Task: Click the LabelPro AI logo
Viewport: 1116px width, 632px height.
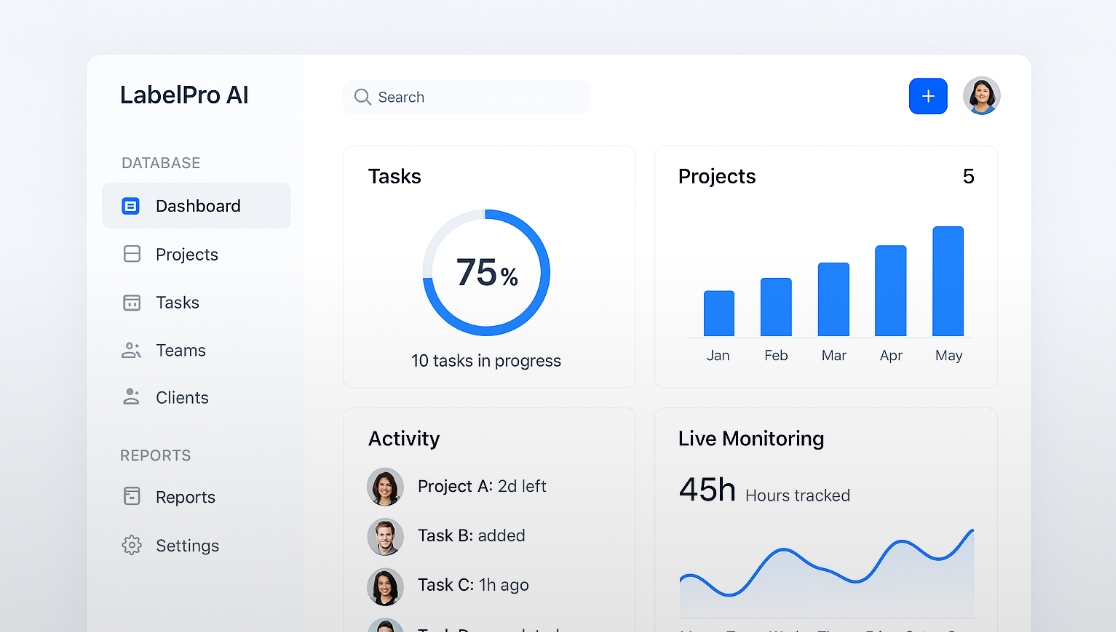Action: coord(184,95)
